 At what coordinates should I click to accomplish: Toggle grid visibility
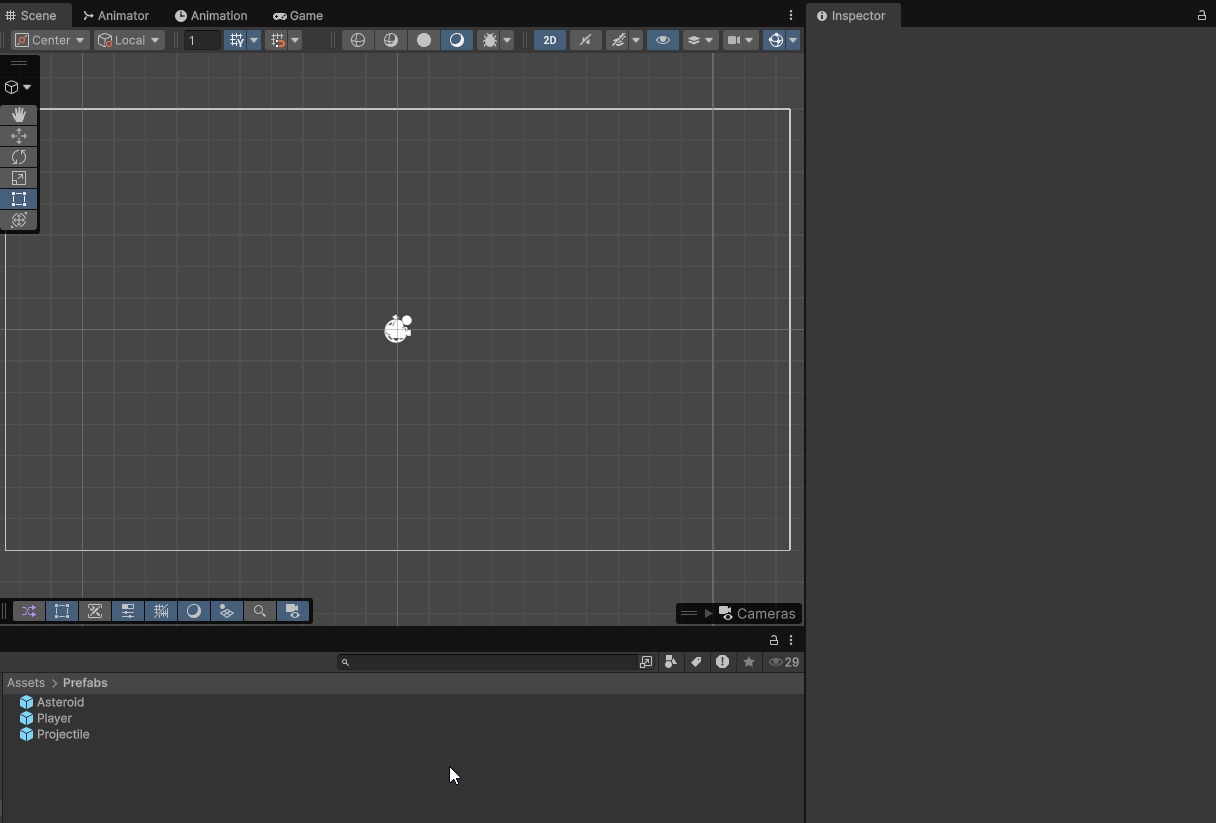pyautogui.click(x=236, y=40)
